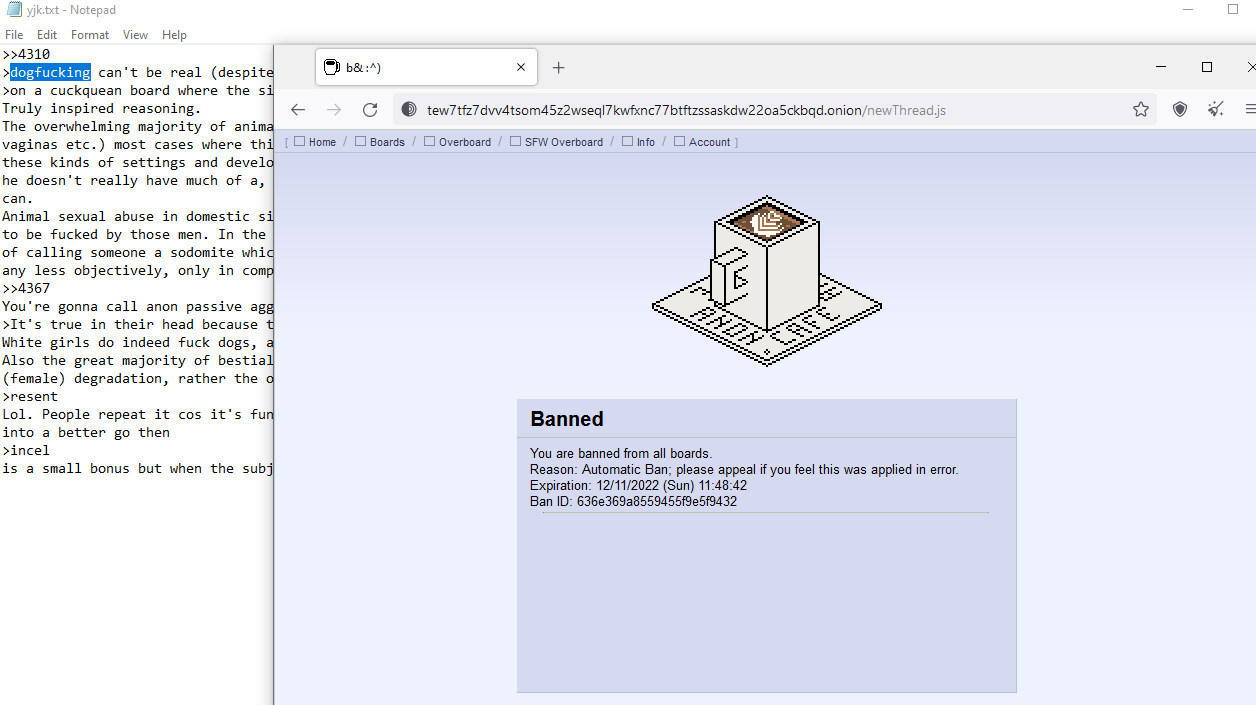
Task: Open the Overboard link
Action: click(465, 142)
